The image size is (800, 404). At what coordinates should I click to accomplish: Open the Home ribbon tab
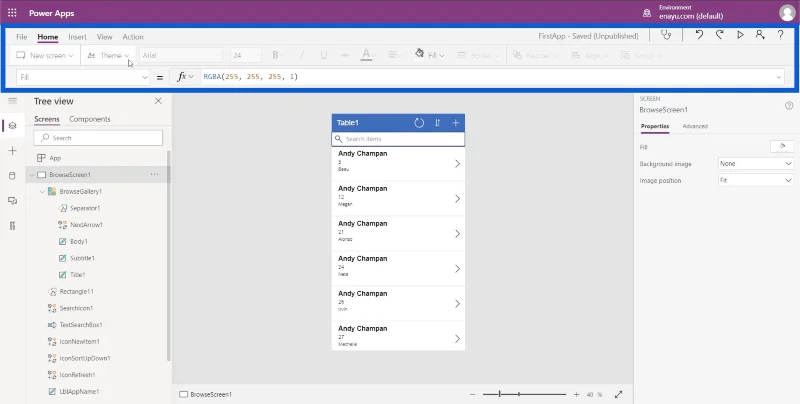tap(47, 37)
